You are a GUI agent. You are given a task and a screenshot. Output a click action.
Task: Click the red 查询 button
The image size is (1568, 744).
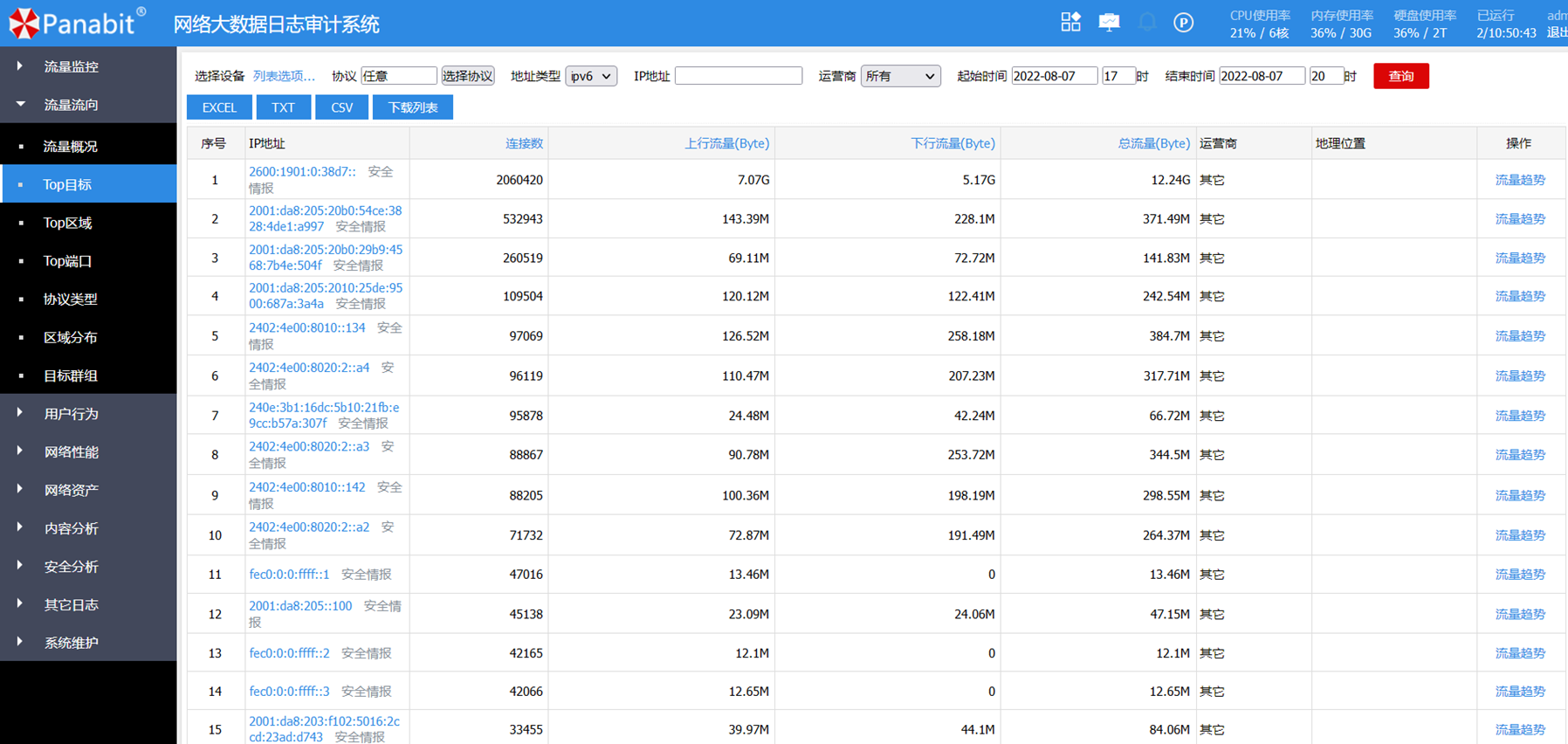[x=1400, y=76]
